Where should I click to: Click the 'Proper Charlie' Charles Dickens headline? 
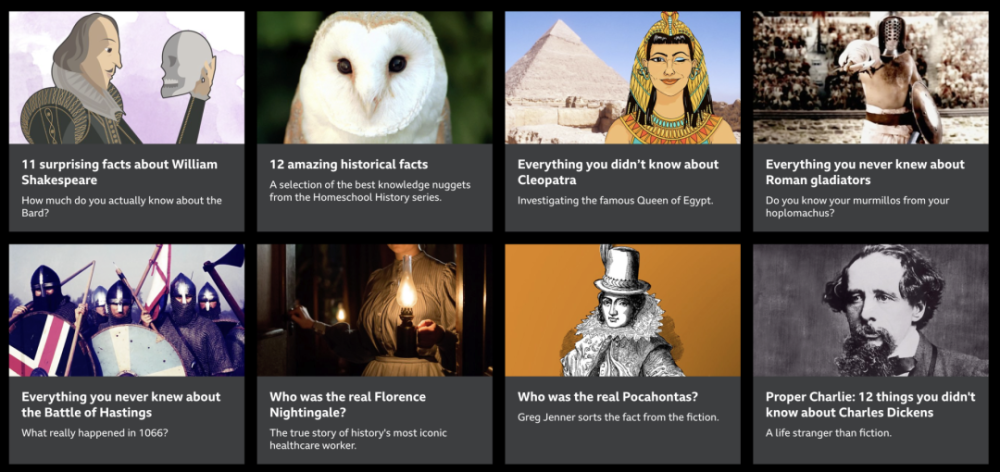871,404
